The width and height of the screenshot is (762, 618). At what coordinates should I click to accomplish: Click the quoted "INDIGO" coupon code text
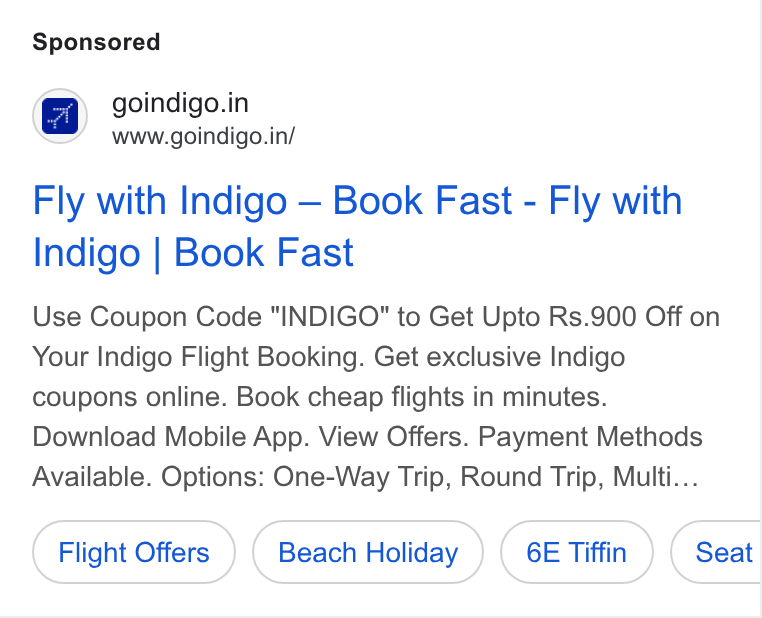point(329,317)
